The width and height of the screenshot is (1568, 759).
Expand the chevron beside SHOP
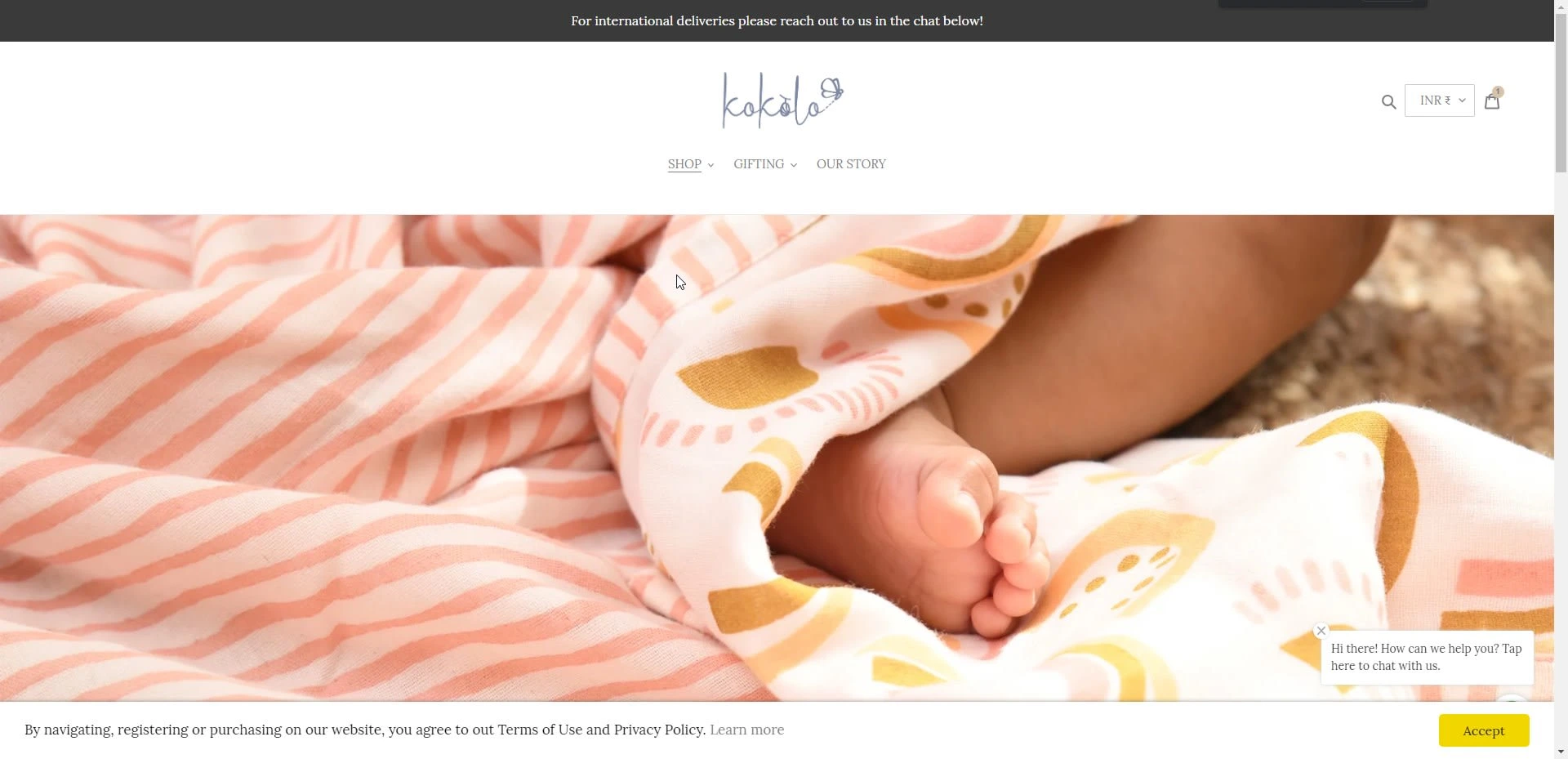tap(710, 165)
